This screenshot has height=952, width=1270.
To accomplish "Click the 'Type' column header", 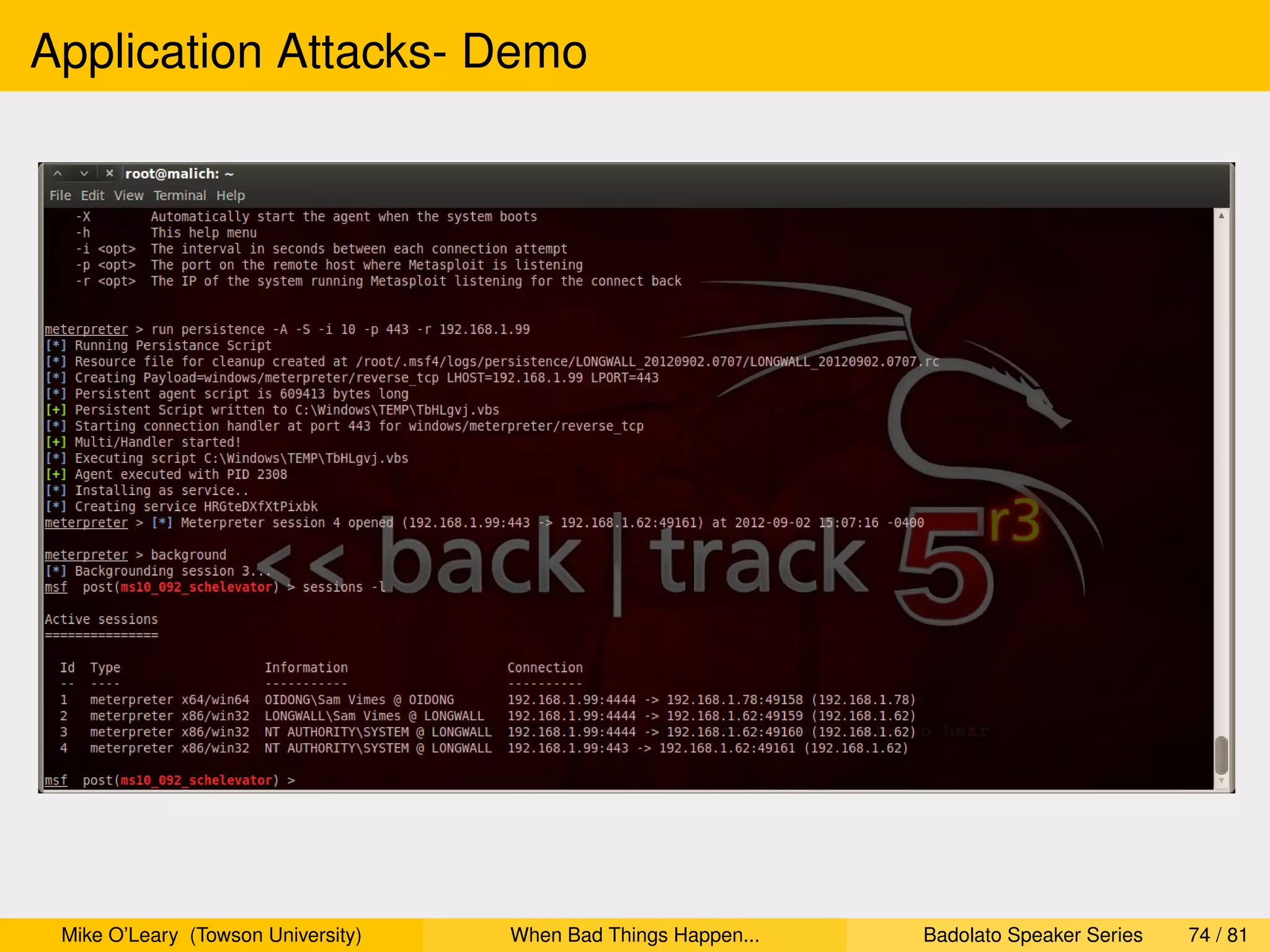I will click(x=105, y=668).
